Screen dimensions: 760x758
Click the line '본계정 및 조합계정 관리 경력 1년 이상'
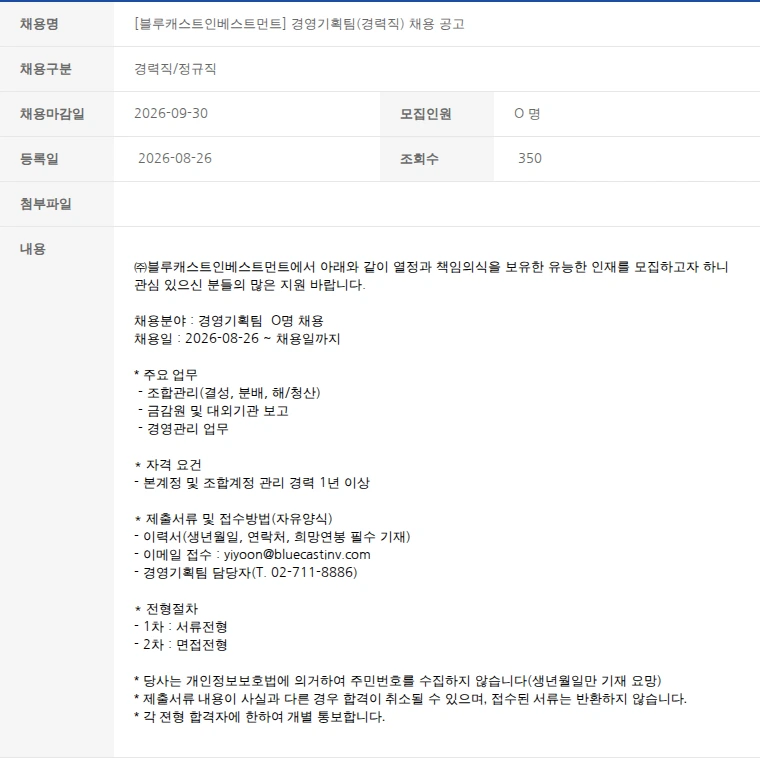[x=256, y=483]
